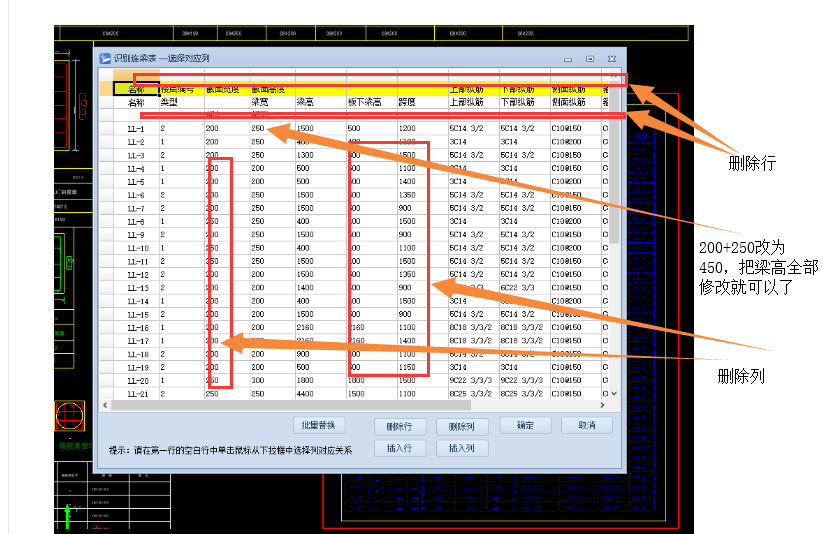823x534 pixels.
Task: Open the yellow 侧面纵筋 column header
Action: pyautogui.click(x=576, y=89)
